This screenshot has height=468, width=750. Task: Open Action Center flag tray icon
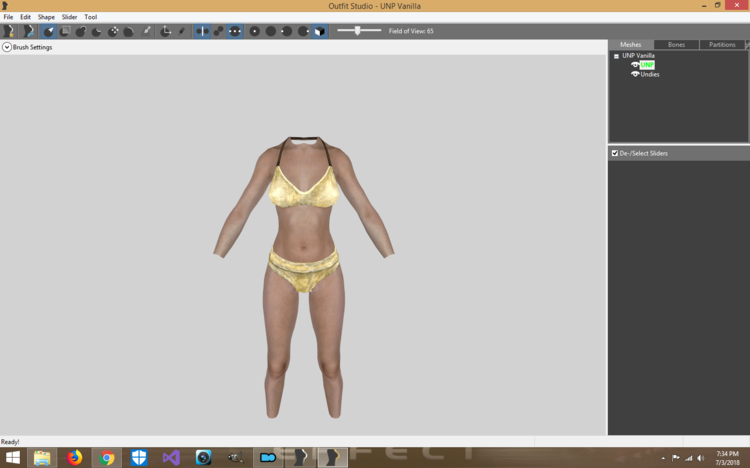pyautogui.click(x=675, y=458)
